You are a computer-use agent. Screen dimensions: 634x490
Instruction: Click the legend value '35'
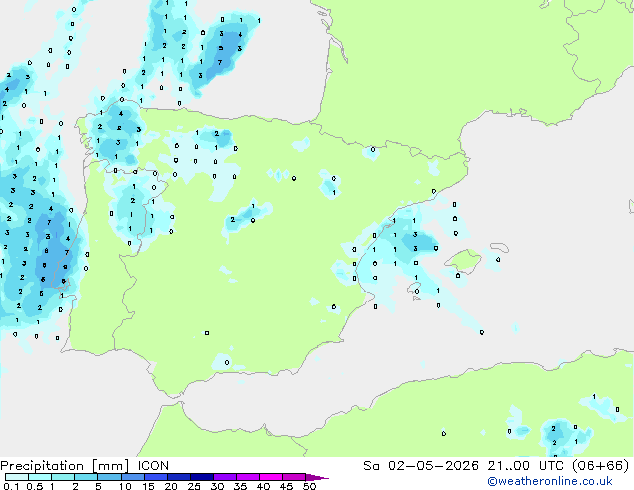240,486
